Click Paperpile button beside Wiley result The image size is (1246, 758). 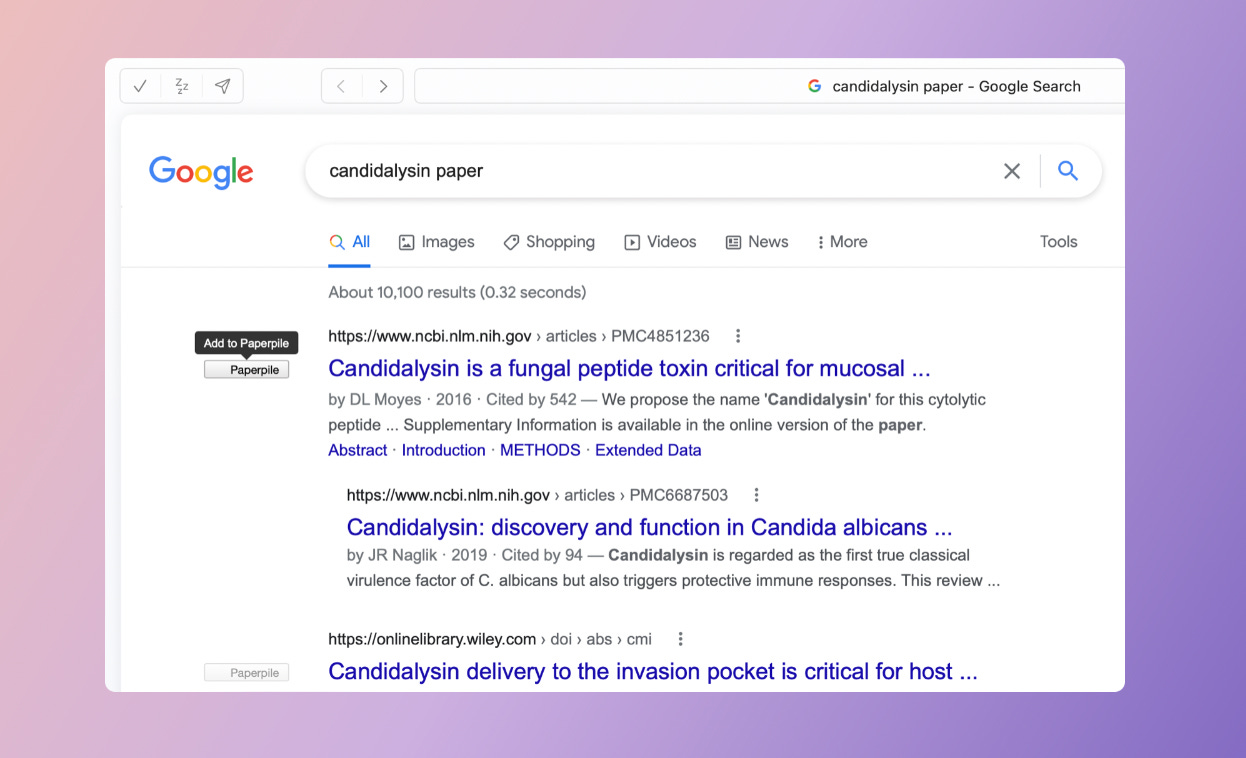247,673
